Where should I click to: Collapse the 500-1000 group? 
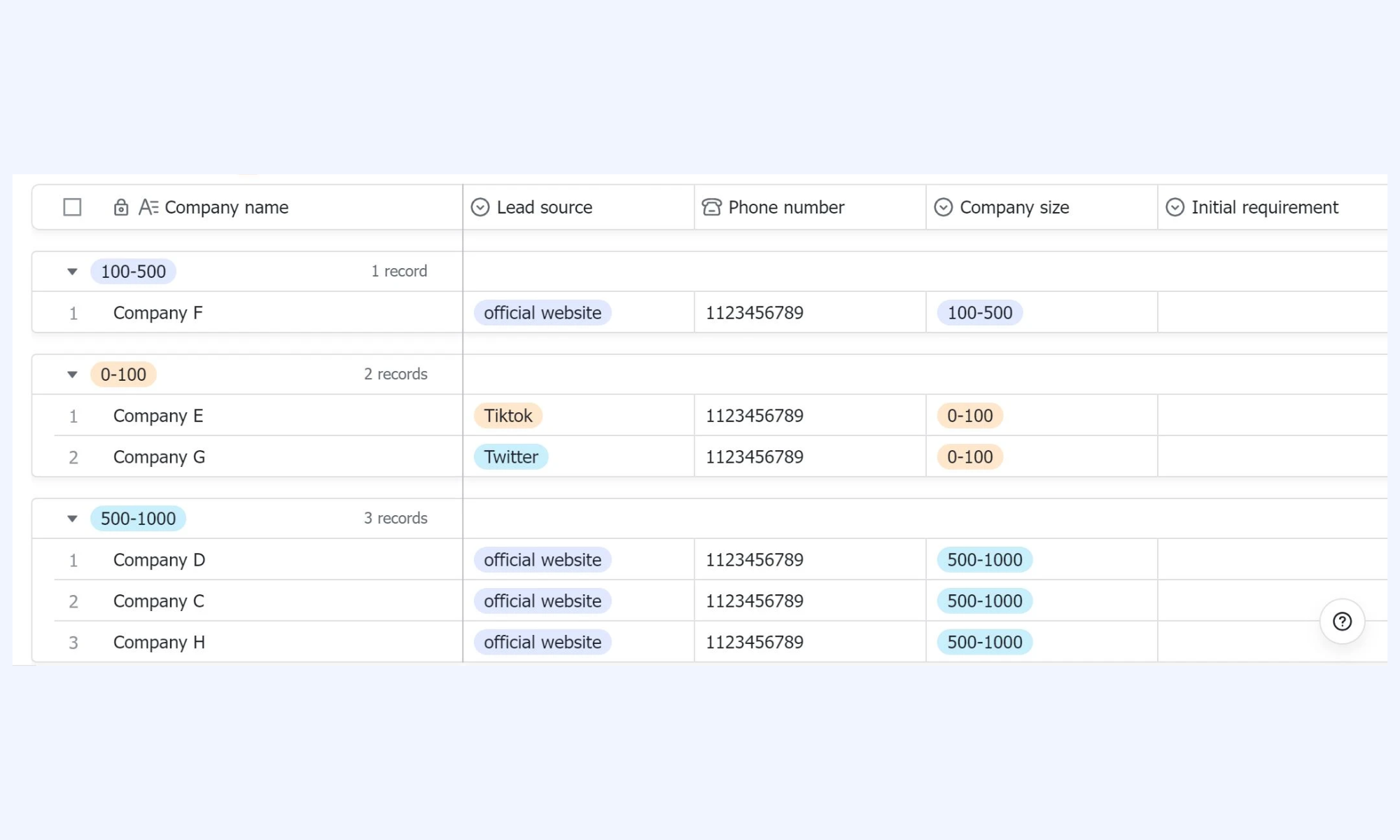tap(72, 519)
